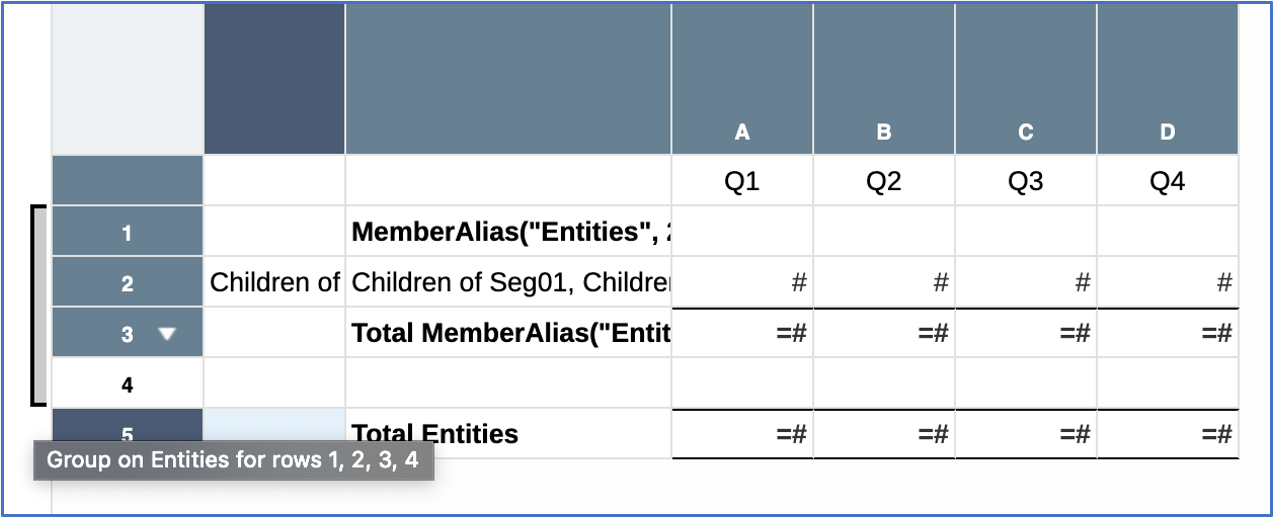The height and width of the screenshot is (518, 1274).
Task: Click the row 5 =# cell under Q1
Action: tap(742, 433)
